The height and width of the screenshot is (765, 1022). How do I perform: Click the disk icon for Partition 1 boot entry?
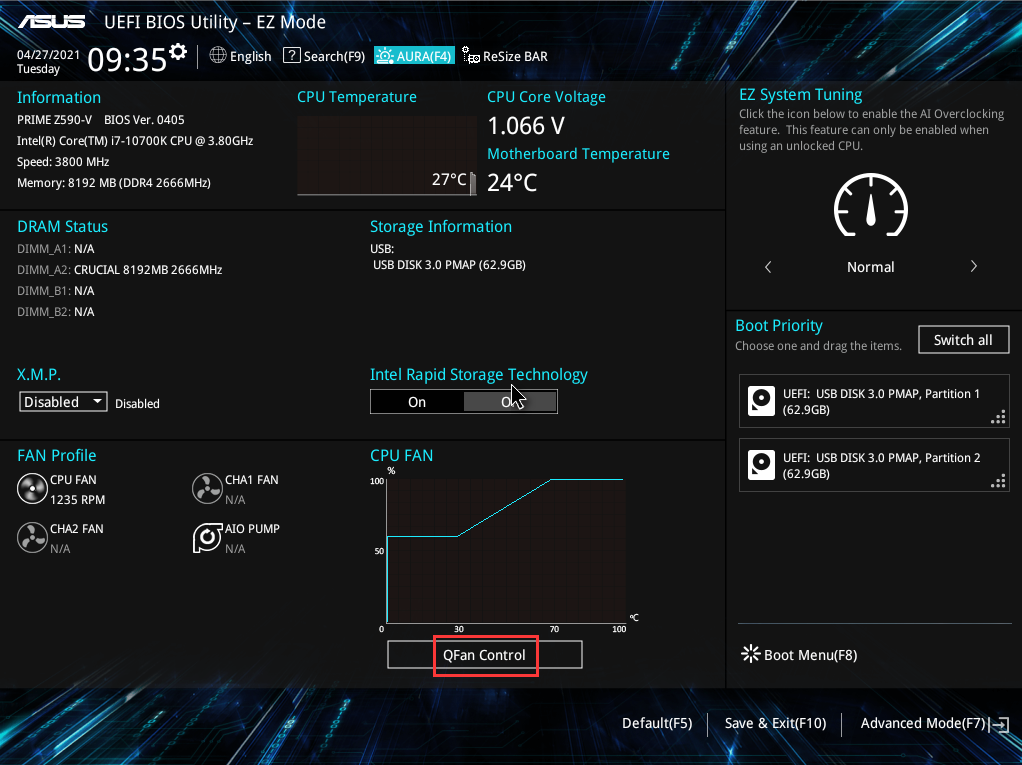coord(762,402)
